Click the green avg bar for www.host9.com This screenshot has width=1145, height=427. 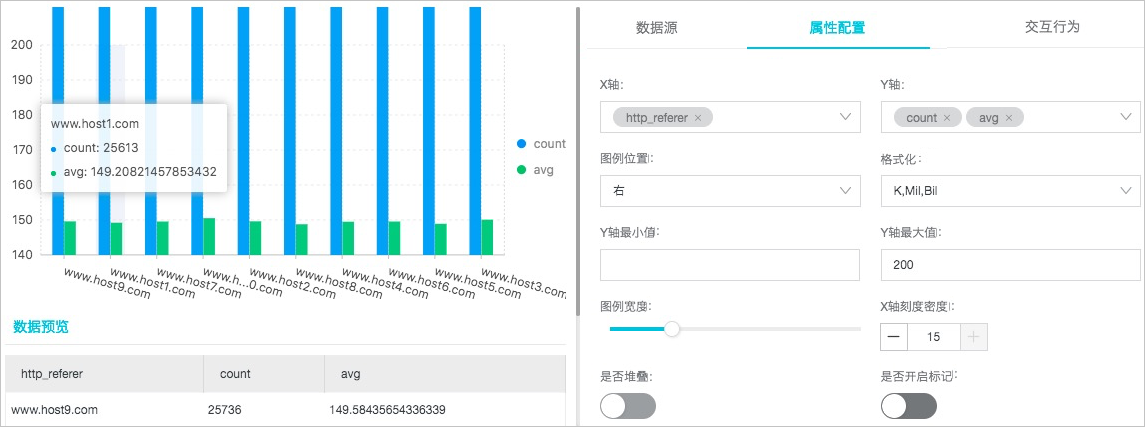click(70, 238)
